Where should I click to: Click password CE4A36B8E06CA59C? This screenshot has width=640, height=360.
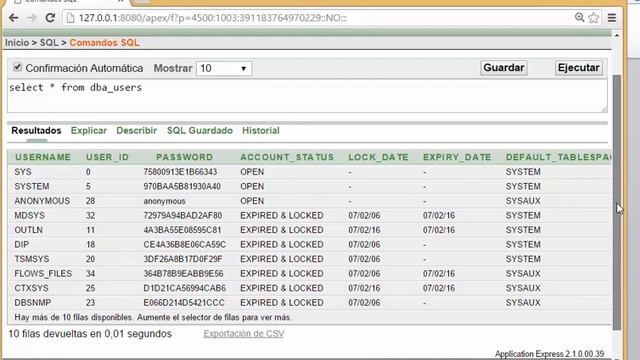coord(184,244)
